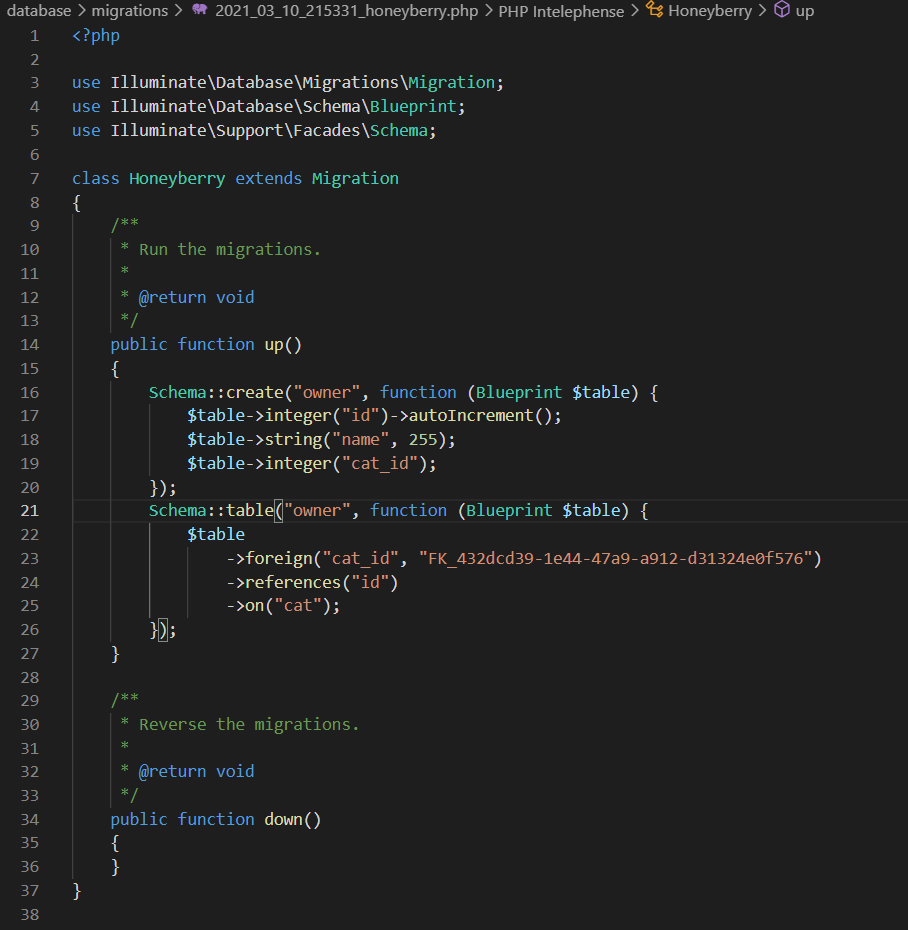
Task: Click 'Schema' in the line 5 use statement
Action: pyautogui.click(x=399, y=130)
